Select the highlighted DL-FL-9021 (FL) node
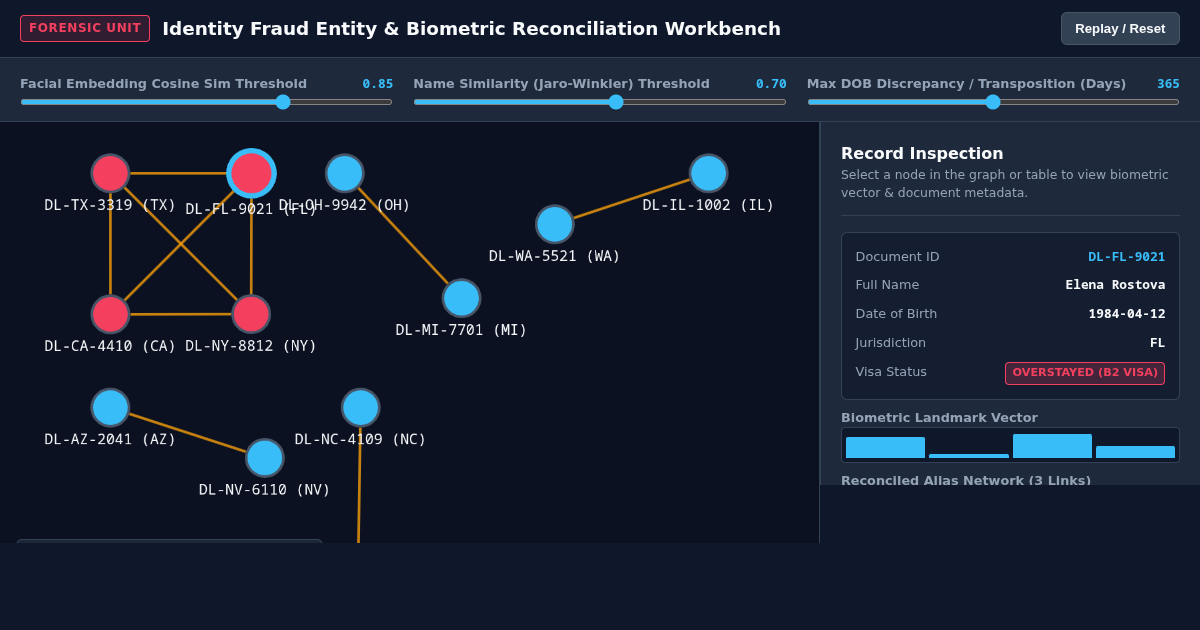1200x630 pixels. 251,173
